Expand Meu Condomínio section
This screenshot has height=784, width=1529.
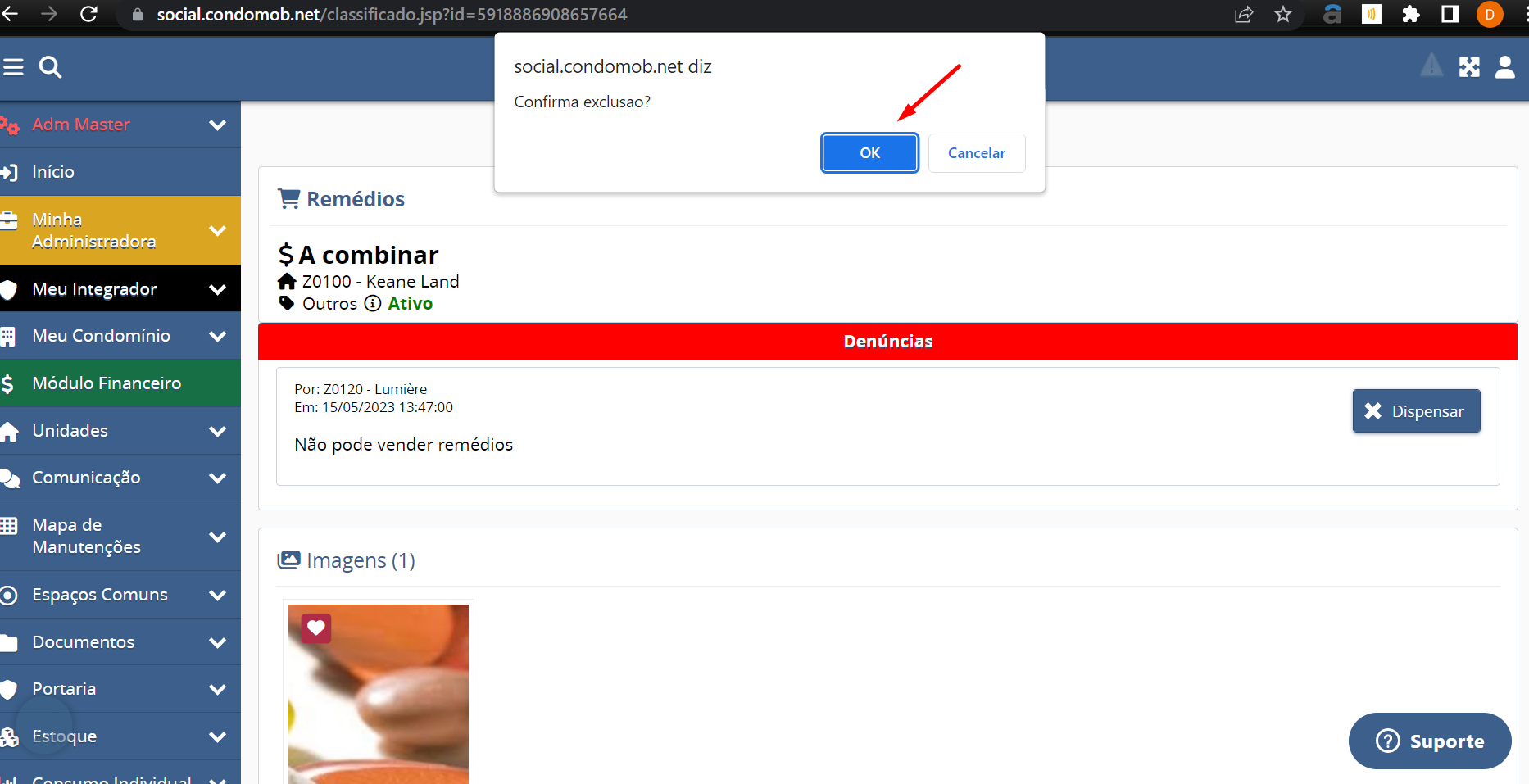click(x=217, y=336)
